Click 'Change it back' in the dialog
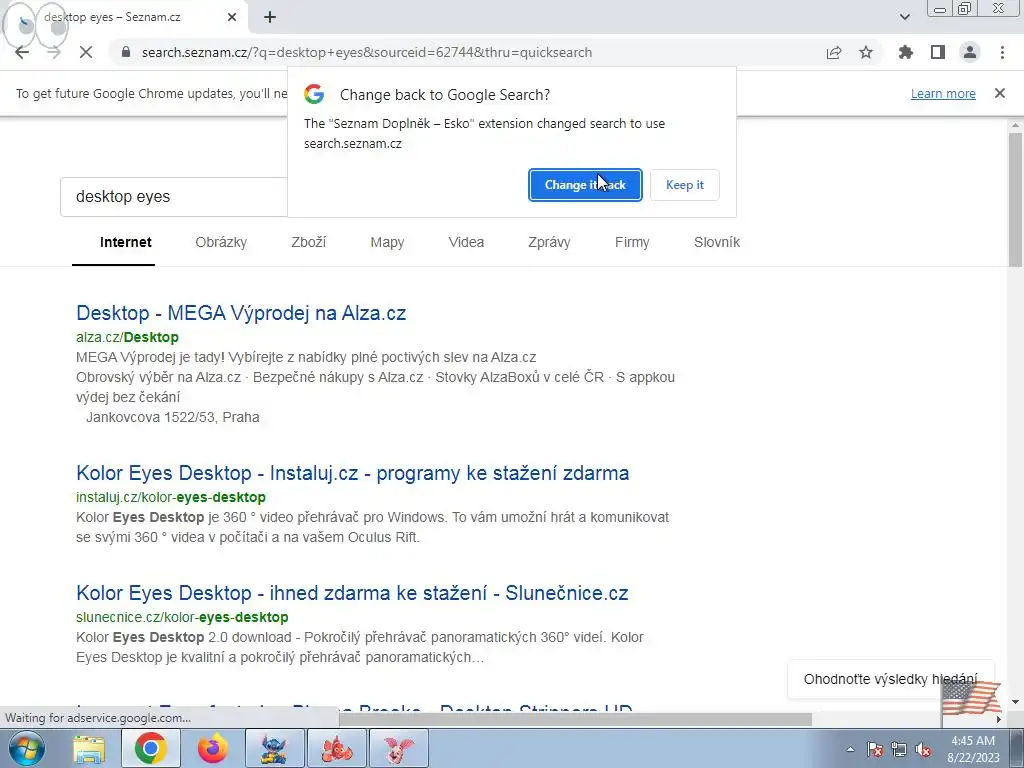 (585, 185)
